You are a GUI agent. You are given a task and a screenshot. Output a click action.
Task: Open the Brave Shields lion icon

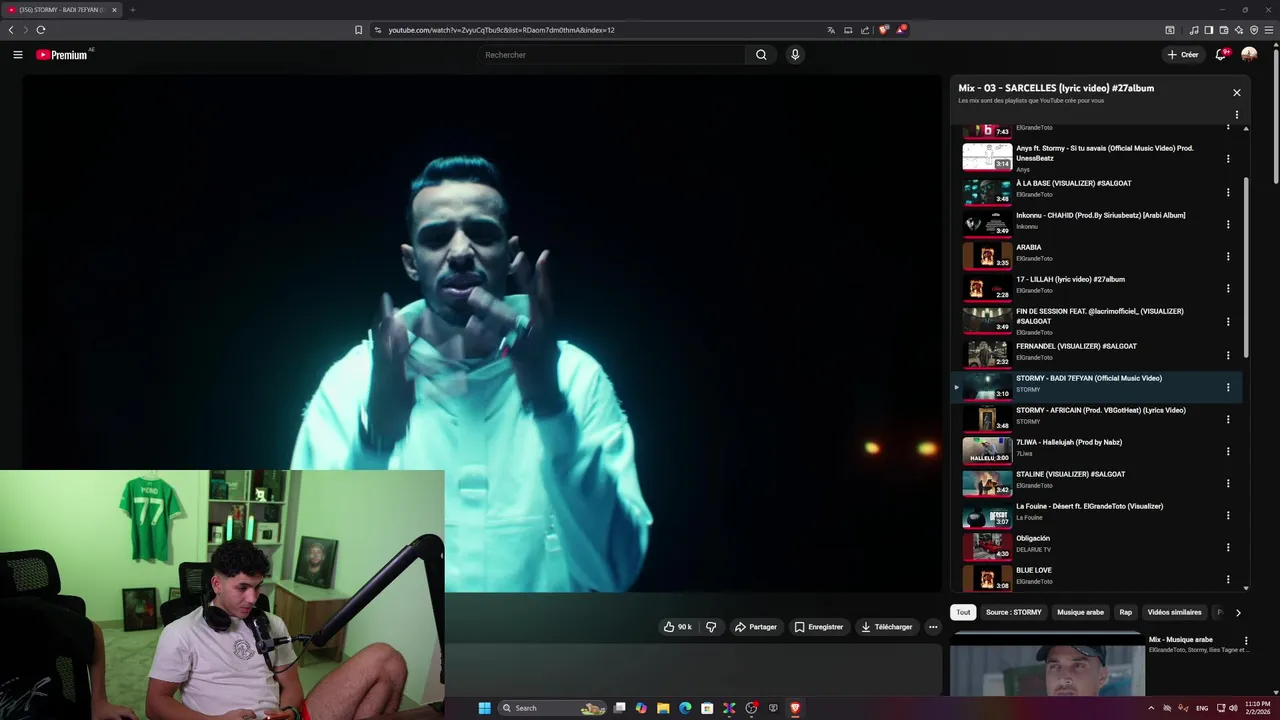(x=883, y=30)
